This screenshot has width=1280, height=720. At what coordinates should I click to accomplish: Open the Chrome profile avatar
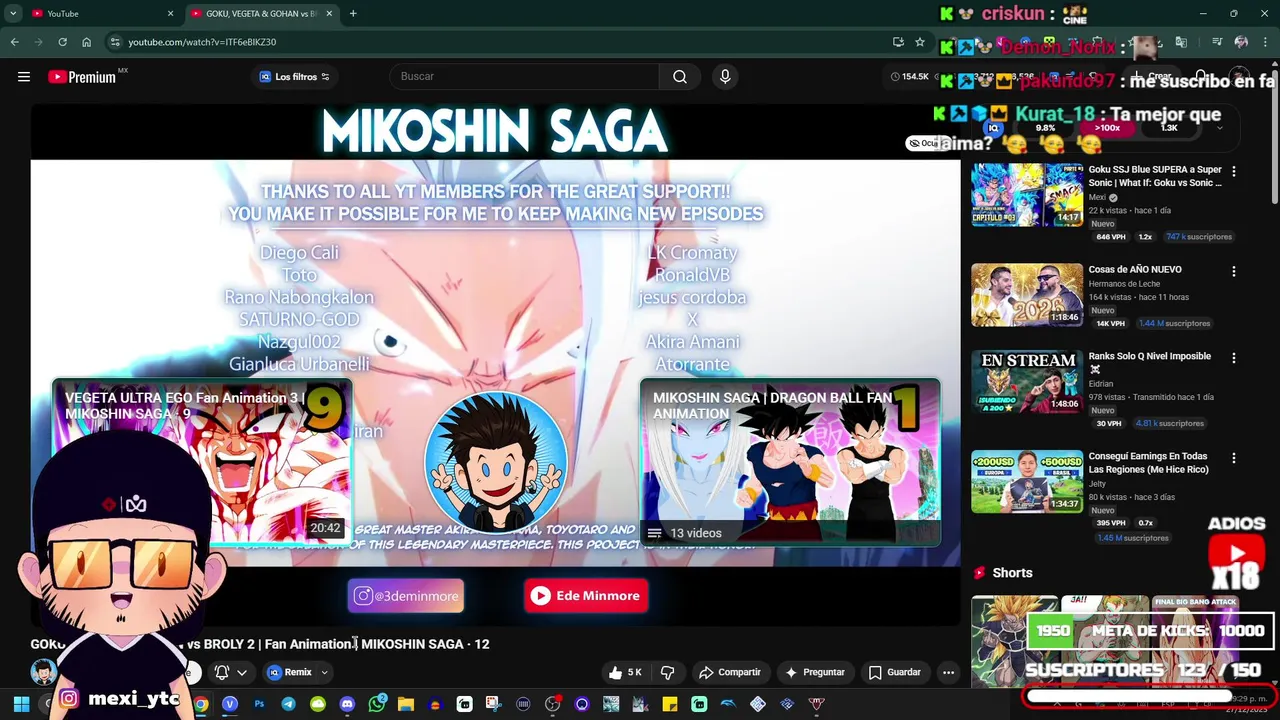pyautogui.click(x=1241, y=42)
